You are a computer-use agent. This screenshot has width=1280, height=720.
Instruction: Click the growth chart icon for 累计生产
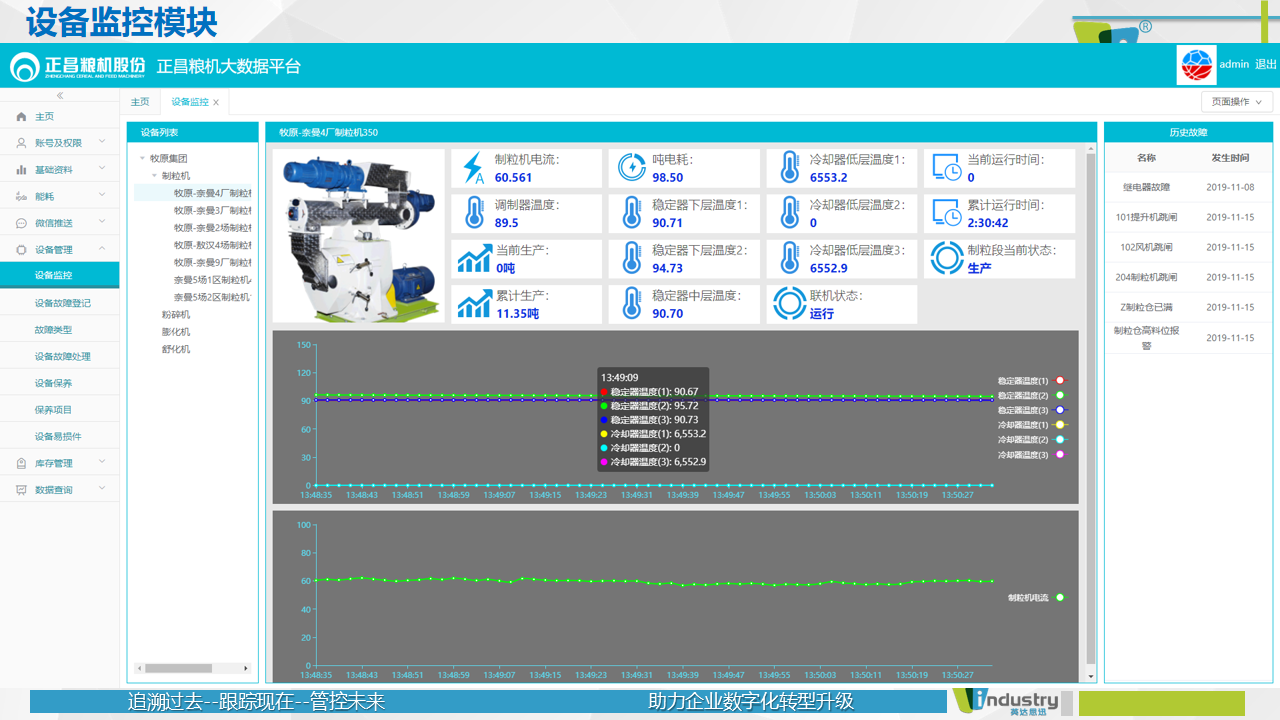tap(473, 304)
